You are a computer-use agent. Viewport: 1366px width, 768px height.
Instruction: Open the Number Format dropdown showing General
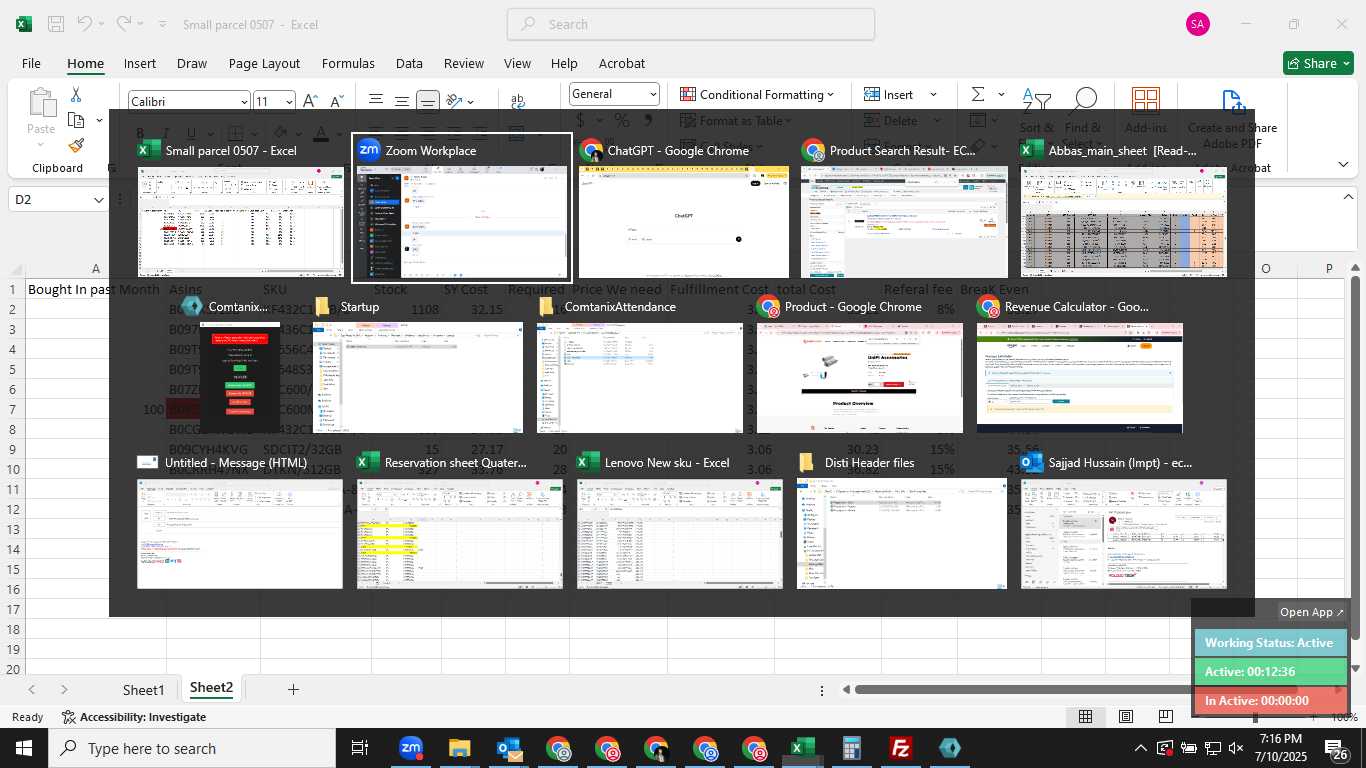[x=653, y=94]
